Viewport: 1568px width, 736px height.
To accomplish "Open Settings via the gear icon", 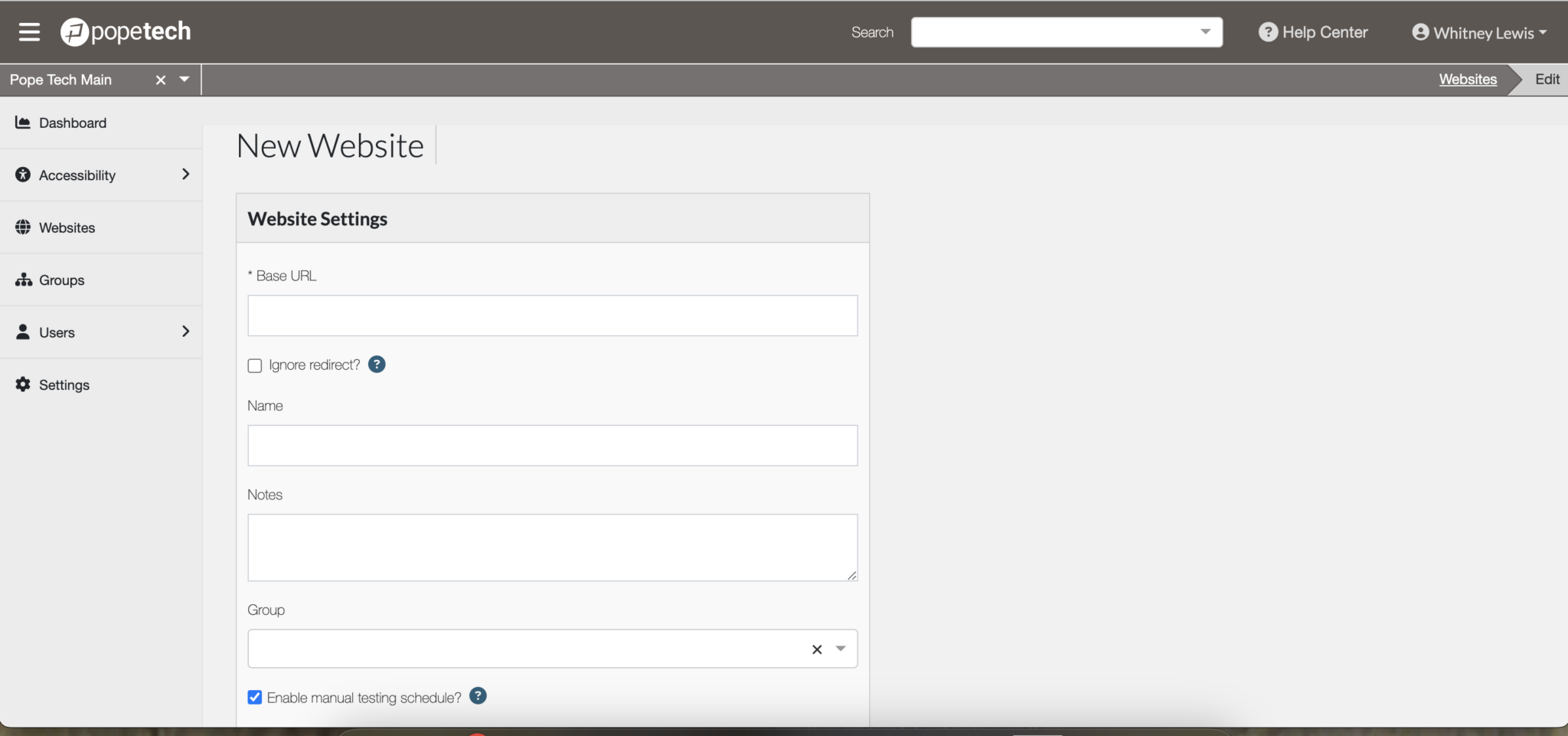I will (23, 384).
